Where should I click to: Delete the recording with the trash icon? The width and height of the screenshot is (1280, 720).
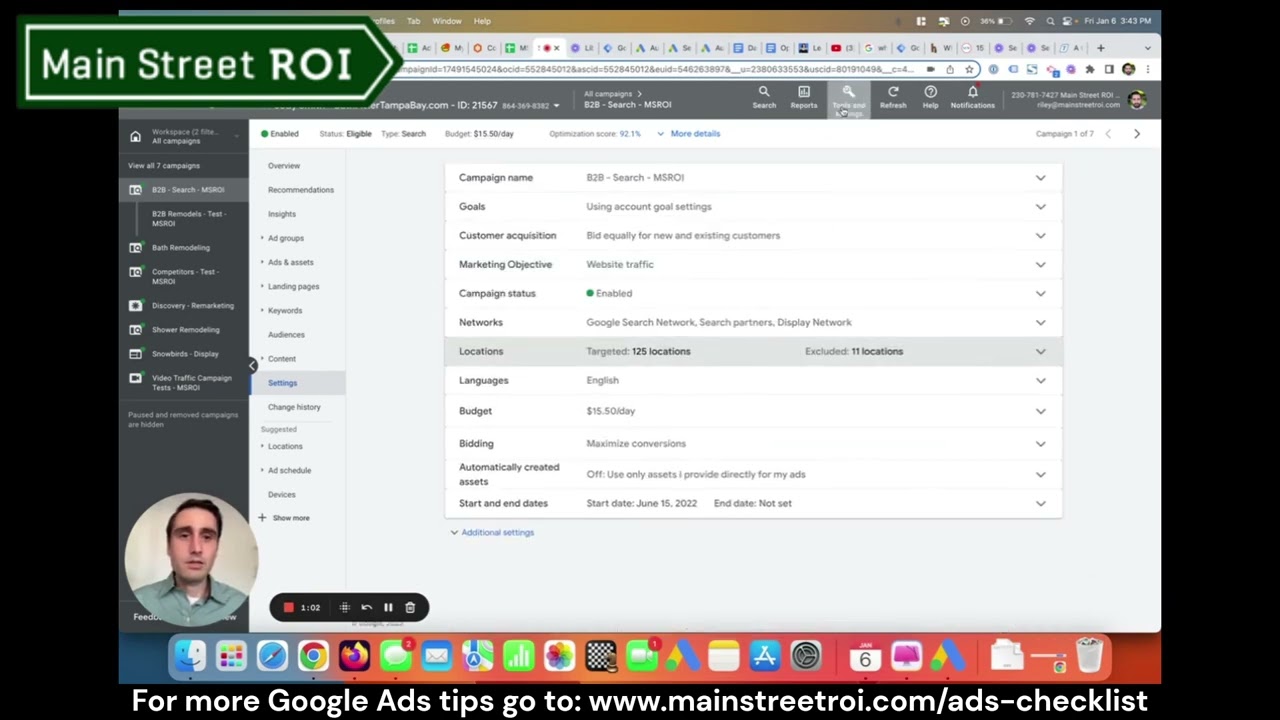coord(410,607)
